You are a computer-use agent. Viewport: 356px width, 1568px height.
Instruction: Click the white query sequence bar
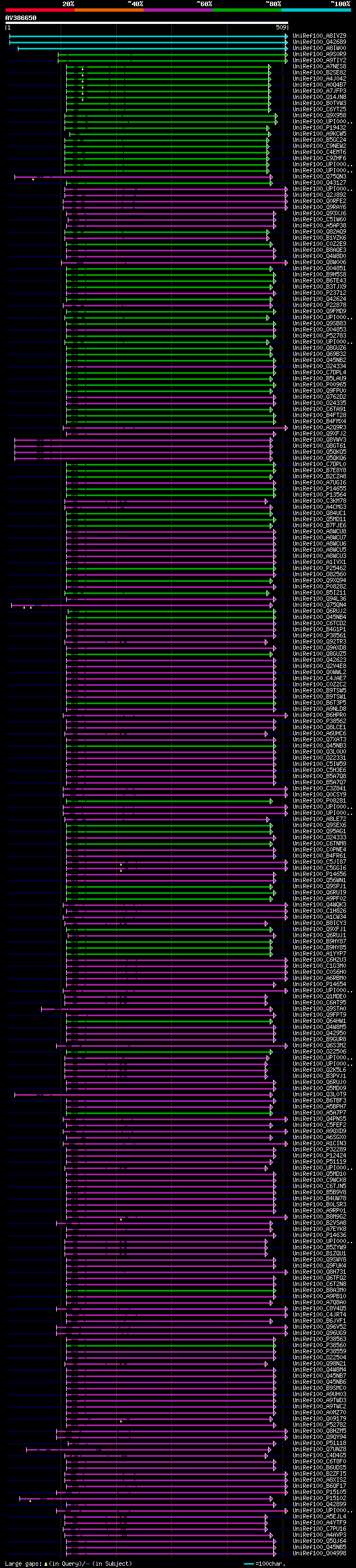point(147,23)
